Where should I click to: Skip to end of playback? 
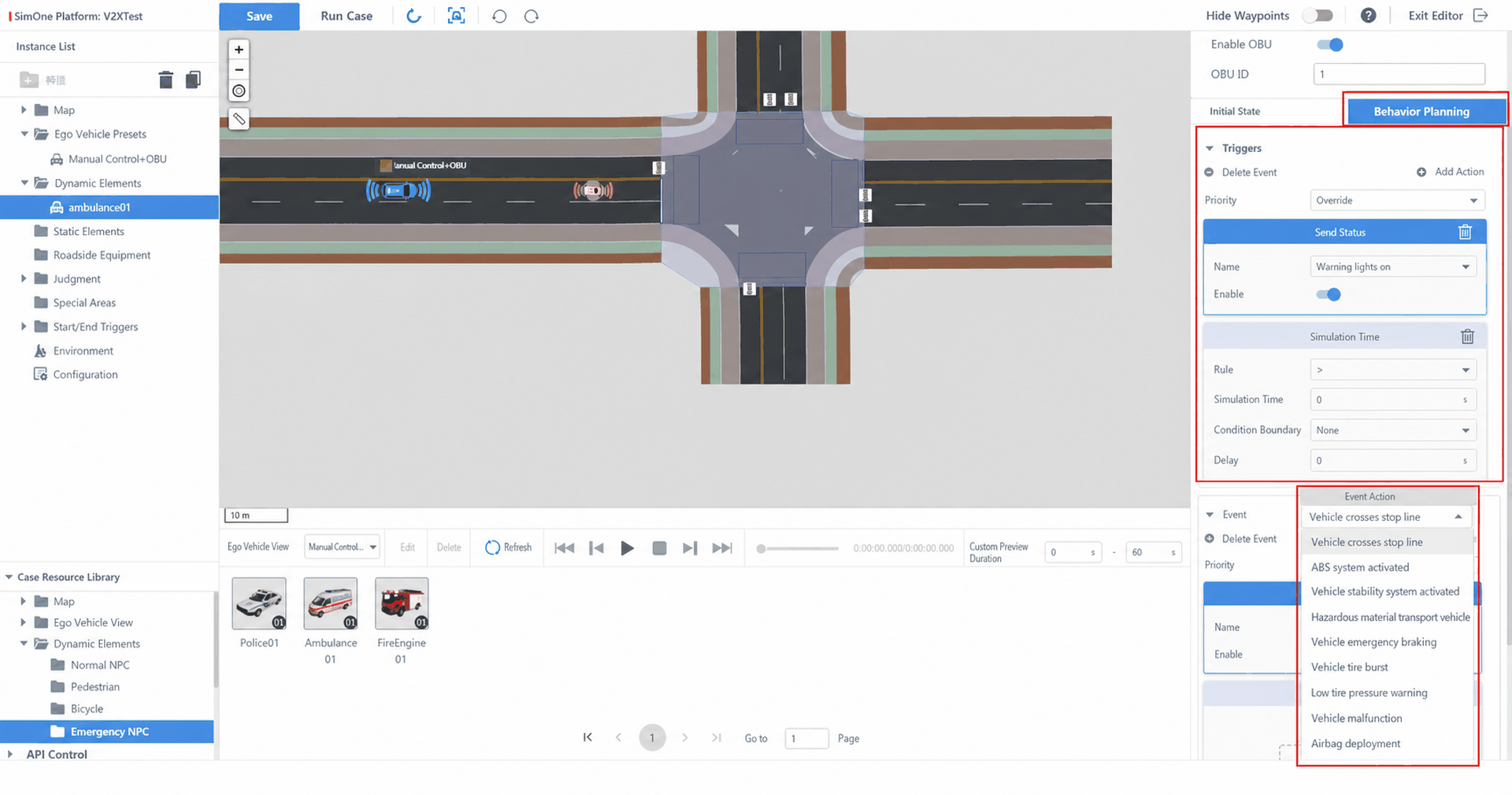722,548
